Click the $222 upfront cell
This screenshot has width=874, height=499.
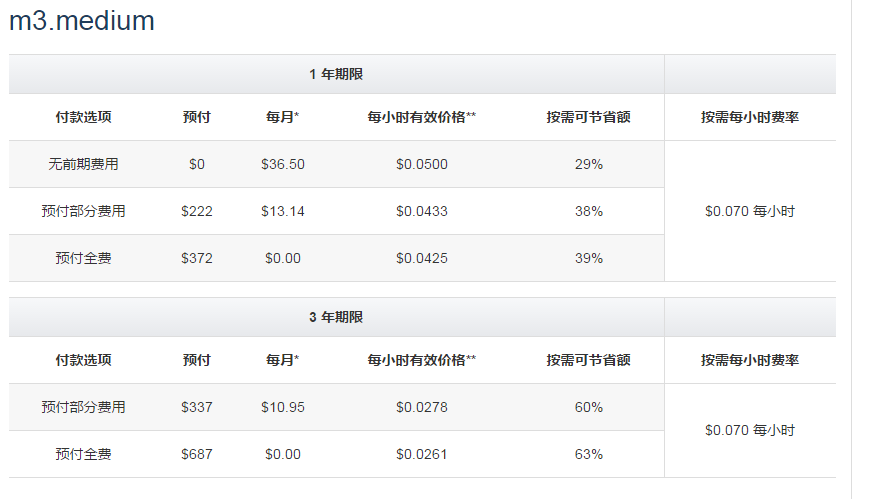point(197,211)
